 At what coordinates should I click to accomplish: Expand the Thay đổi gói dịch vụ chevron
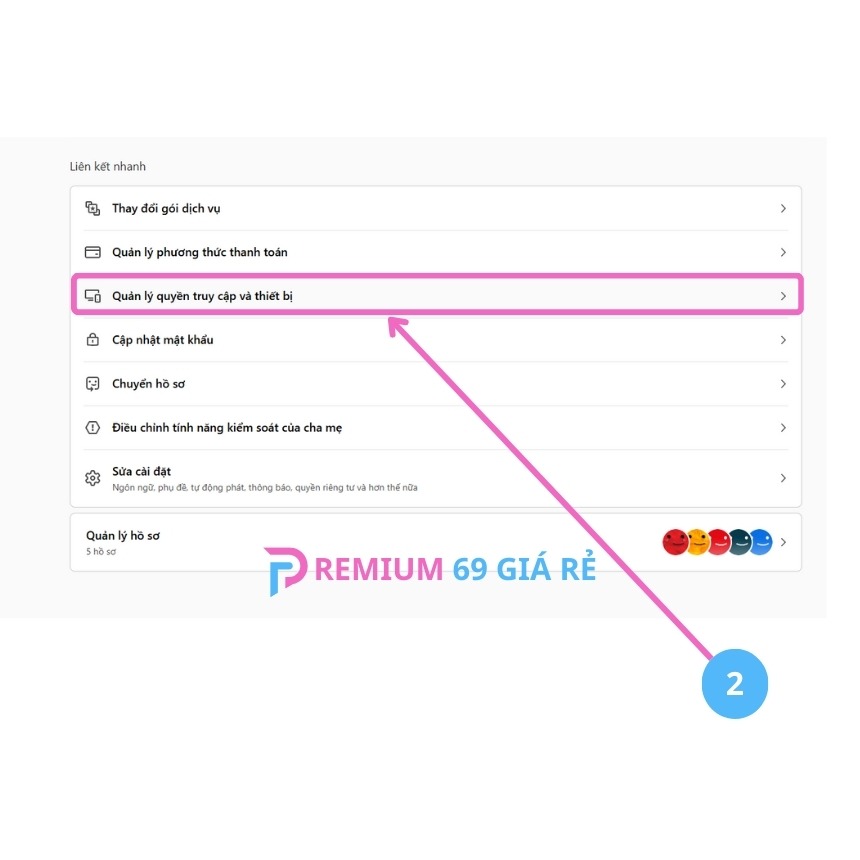[783, 208]
